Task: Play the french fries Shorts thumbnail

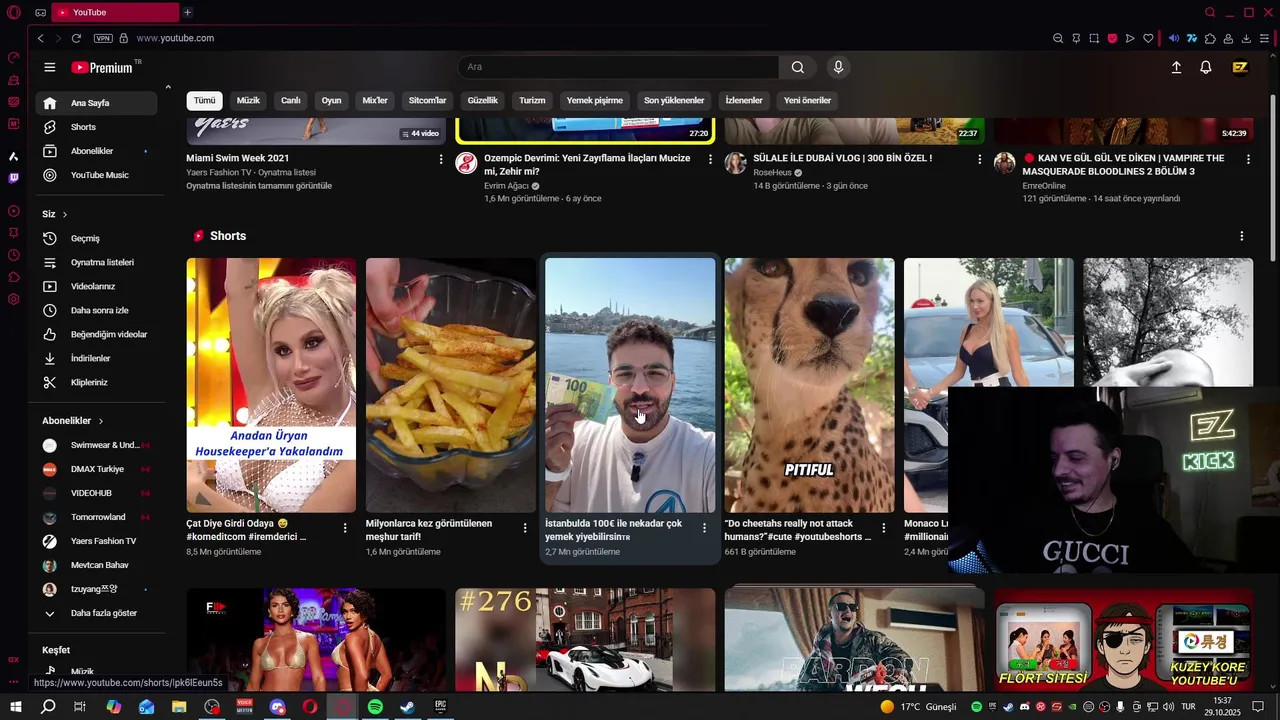Action: pos(450,385)
